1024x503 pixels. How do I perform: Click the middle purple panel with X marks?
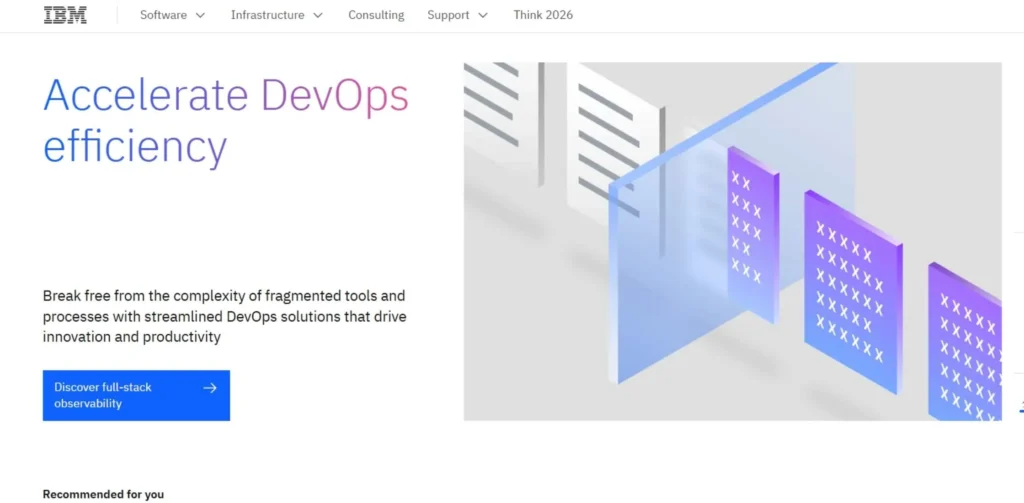[852, 290]
